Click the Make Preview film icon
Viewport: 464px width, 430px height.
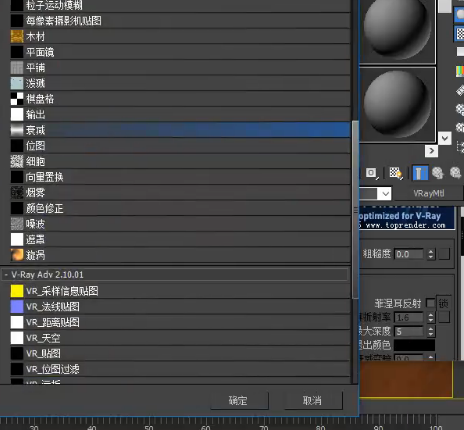(x=460, y=90)
